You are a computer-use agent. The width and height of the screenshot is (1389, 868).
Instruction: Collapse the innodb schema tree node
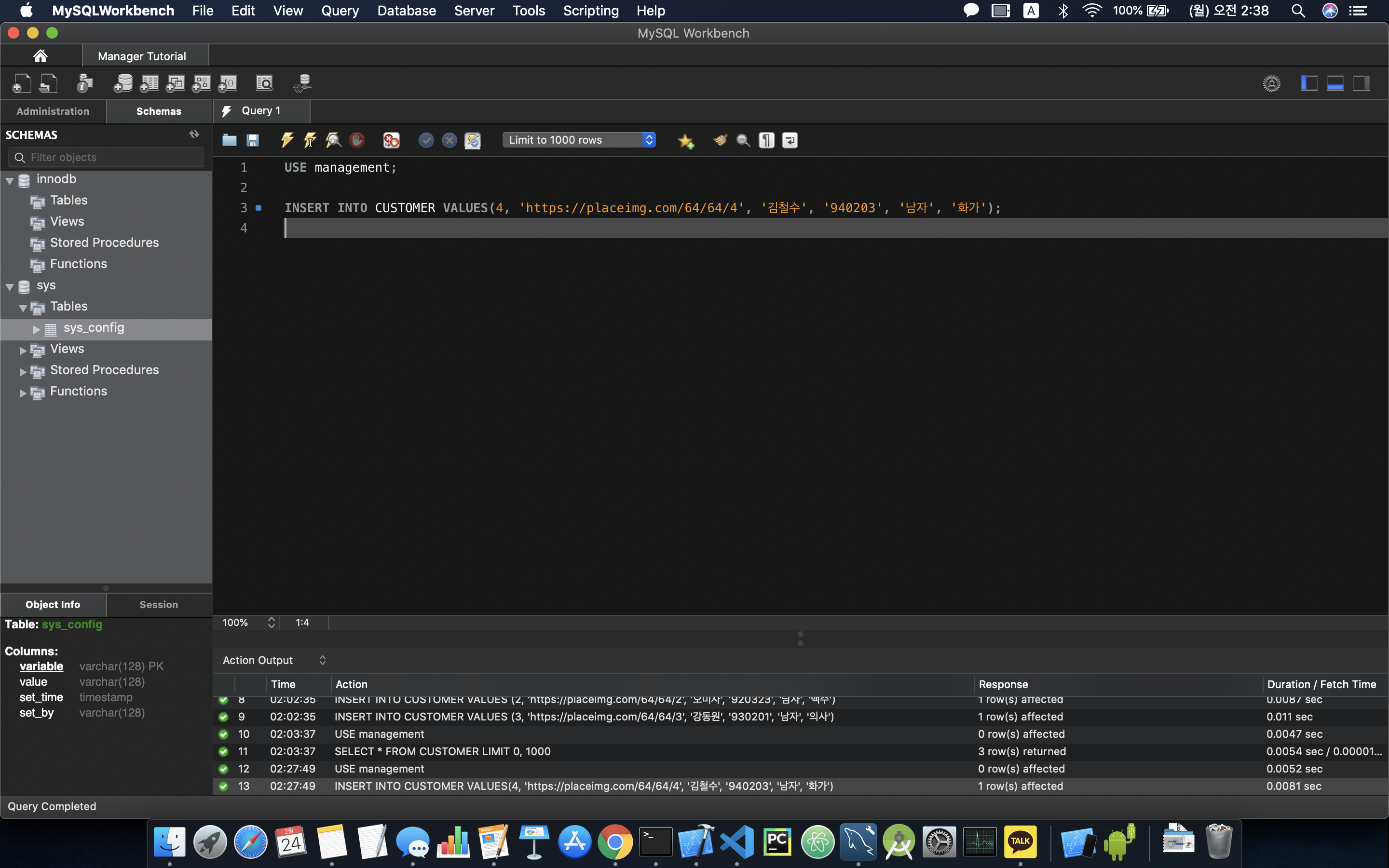click(x=10, y=180)
